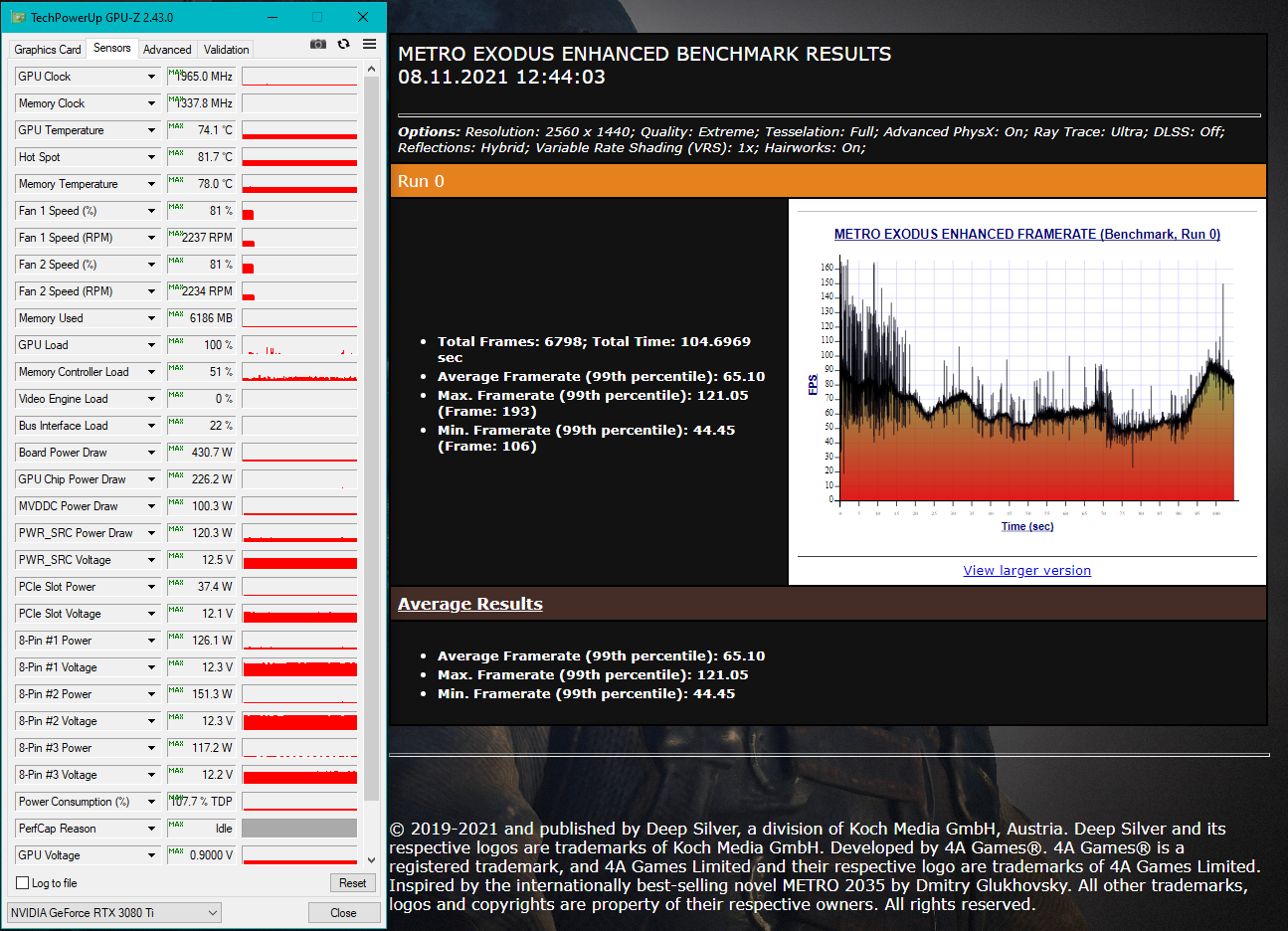
Task: Click the Board Power Draw value 430.7 W
Action: [x=202, y=453]
